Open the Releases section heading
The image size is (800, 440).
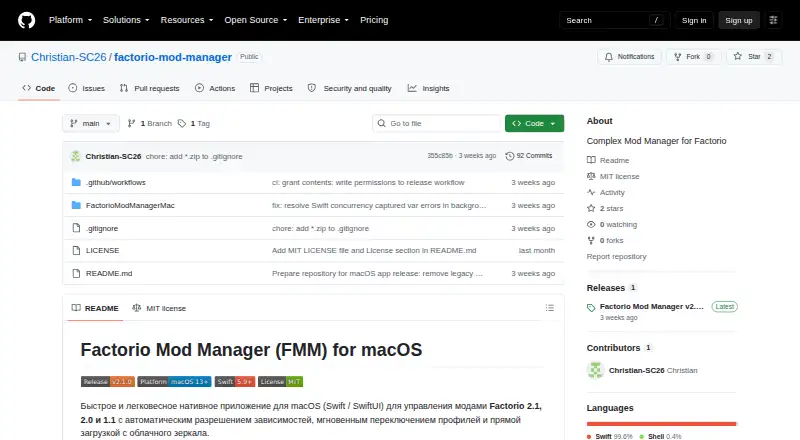pyautogui.click(x=606, y=288)
